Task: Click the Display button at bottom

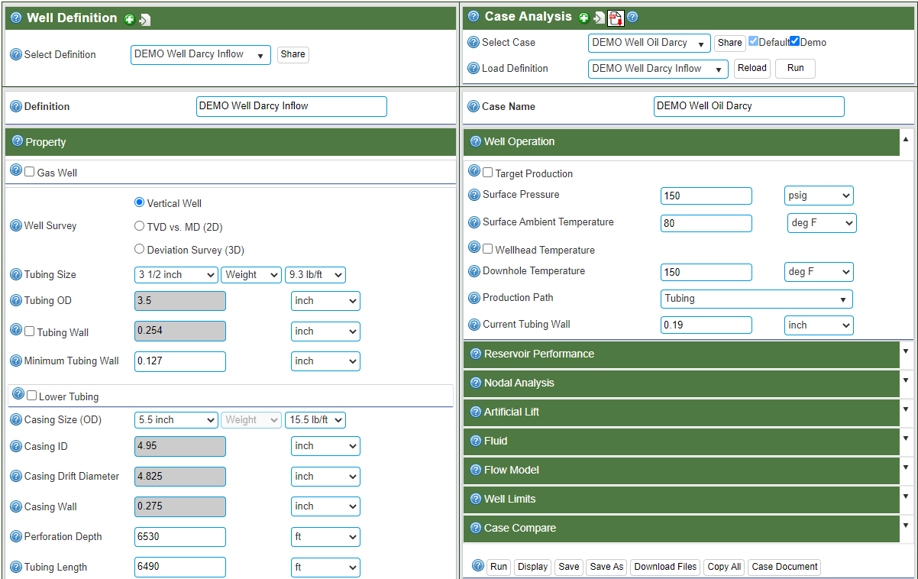Action: click(532, 567)
